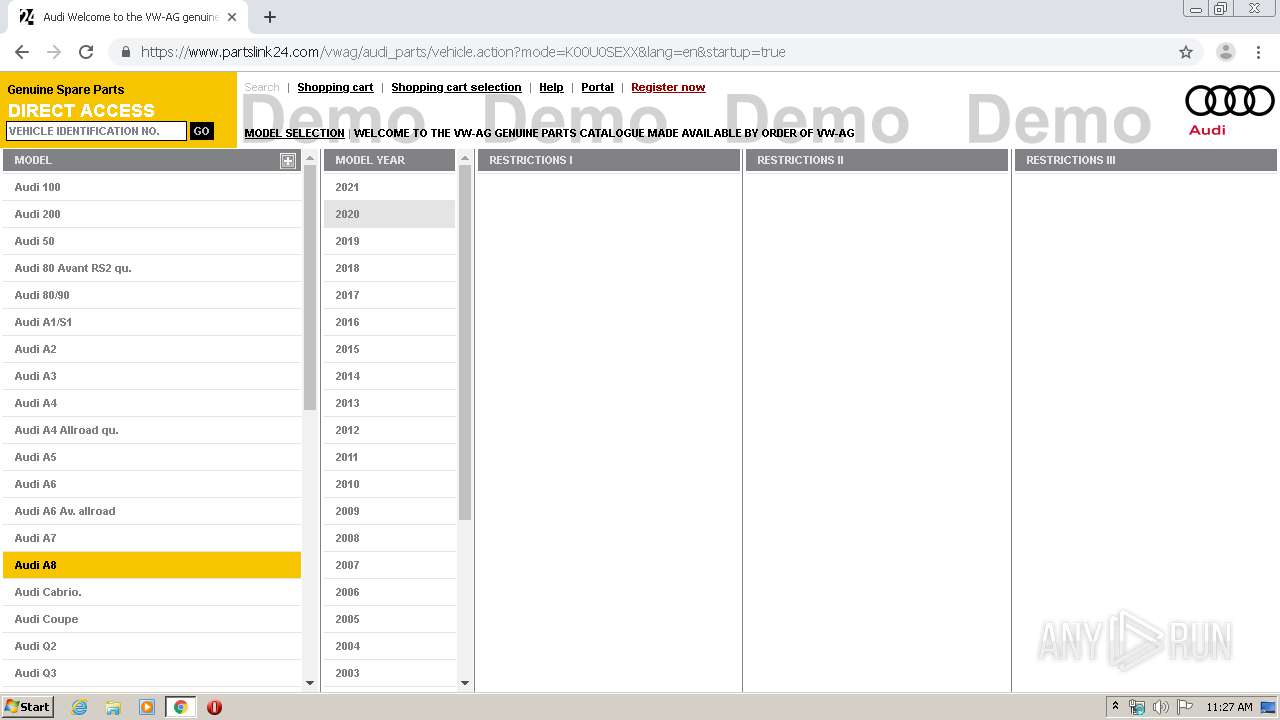
Task: Select model Audi A5
Action: pyautogui.click(x=152, y=457)
